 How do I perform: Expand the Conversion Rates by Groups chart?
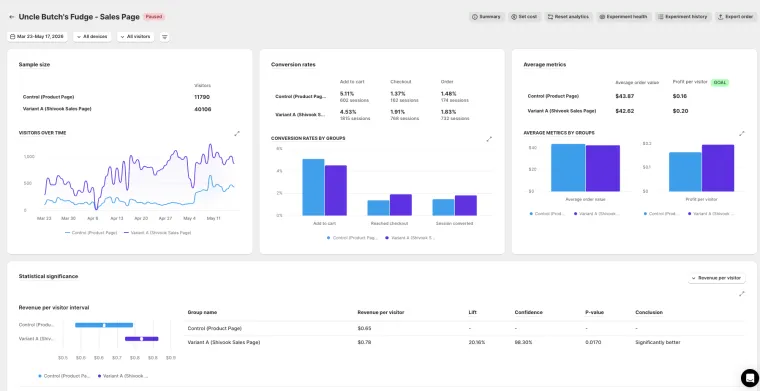[489, 139]
